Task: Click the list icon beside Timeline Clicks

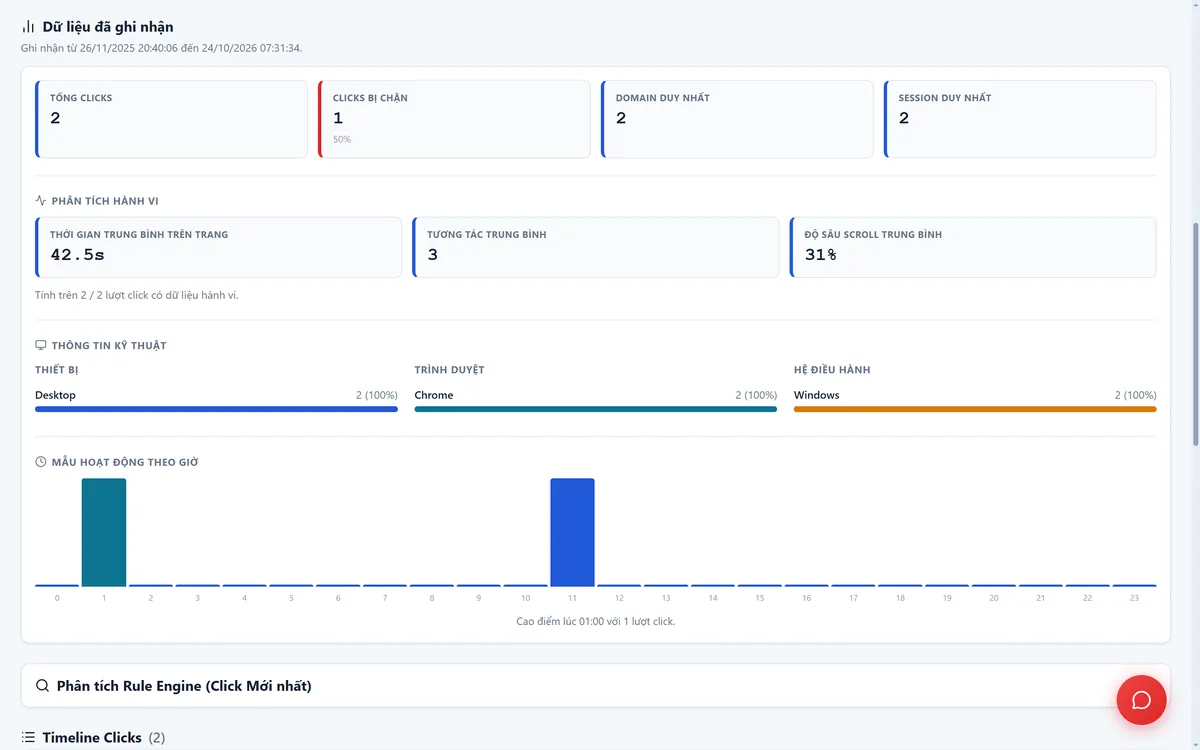Action: (x=28, y=737)
